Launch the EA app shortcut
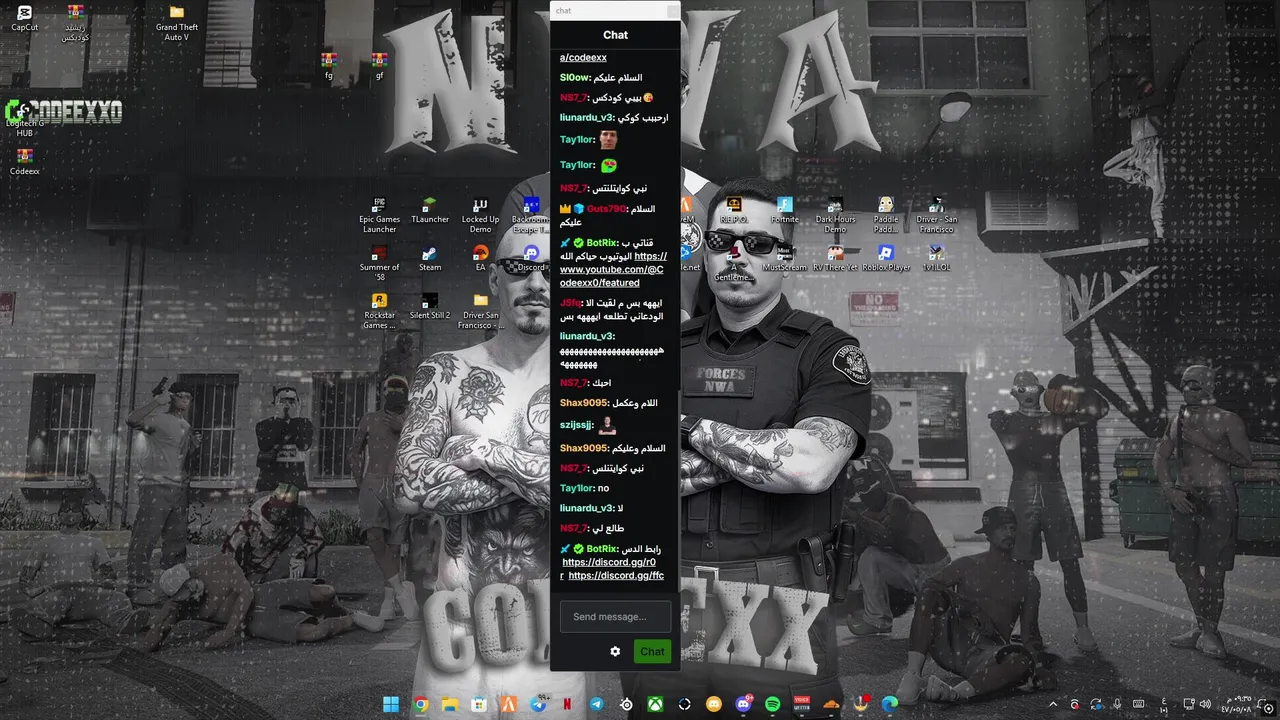This screenshot has height=720, width=1280. point(480,259)
